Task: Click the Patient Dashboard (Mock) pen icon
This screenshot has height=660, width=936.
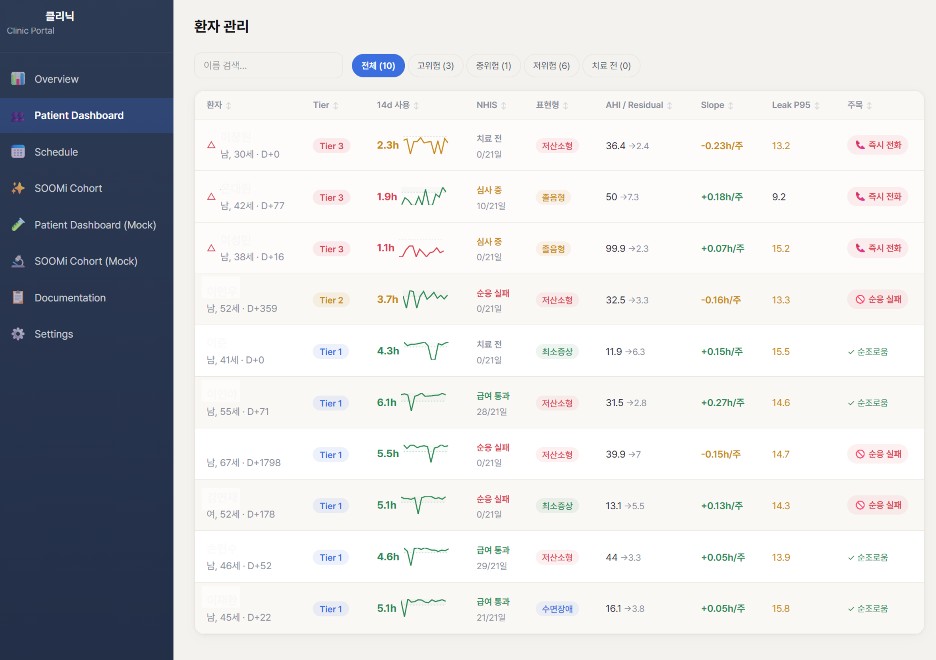Action: tap(18, 224)
